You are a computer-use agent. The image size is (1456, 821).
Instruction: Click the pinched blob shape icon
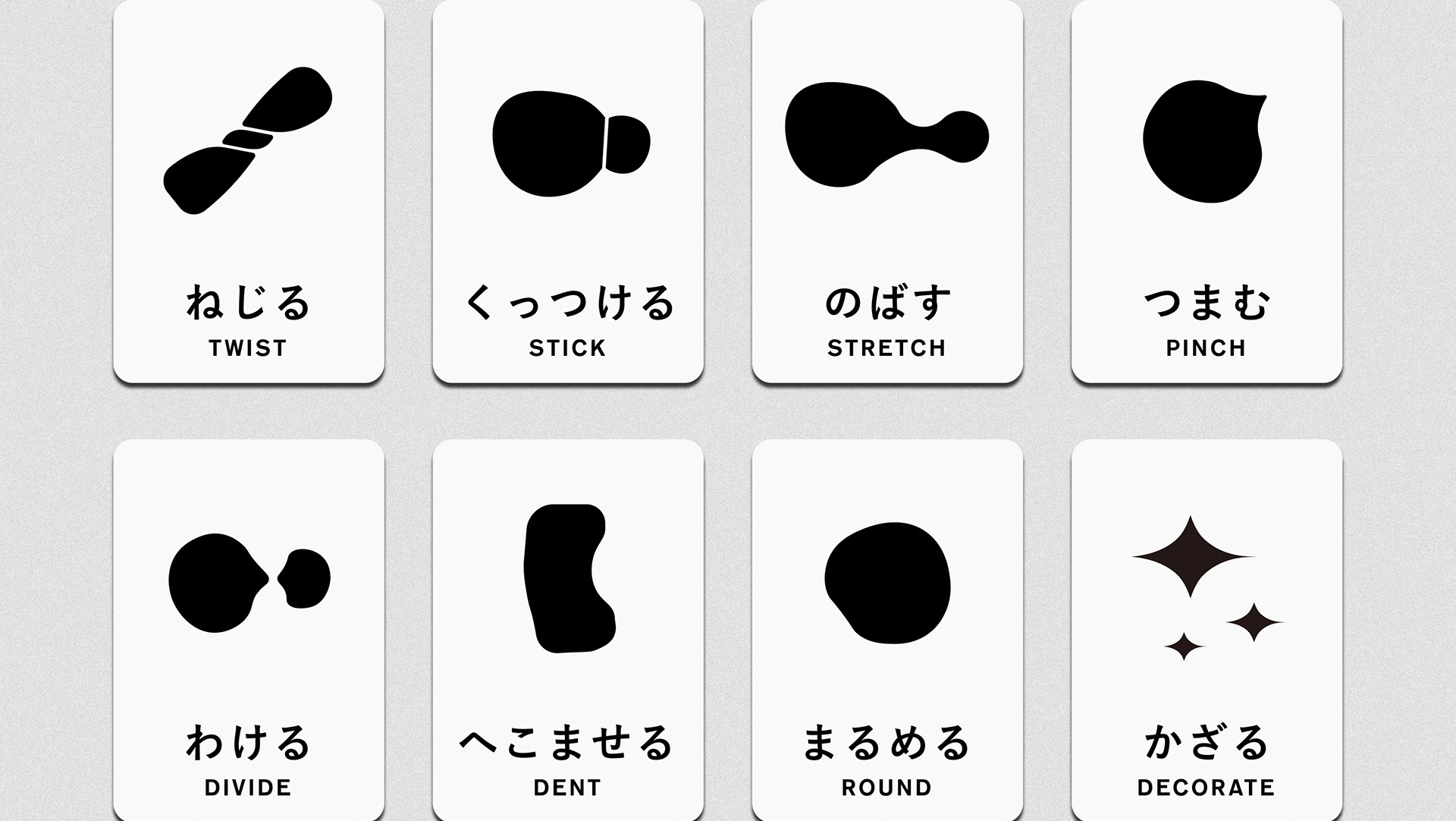coord(1204,141)
